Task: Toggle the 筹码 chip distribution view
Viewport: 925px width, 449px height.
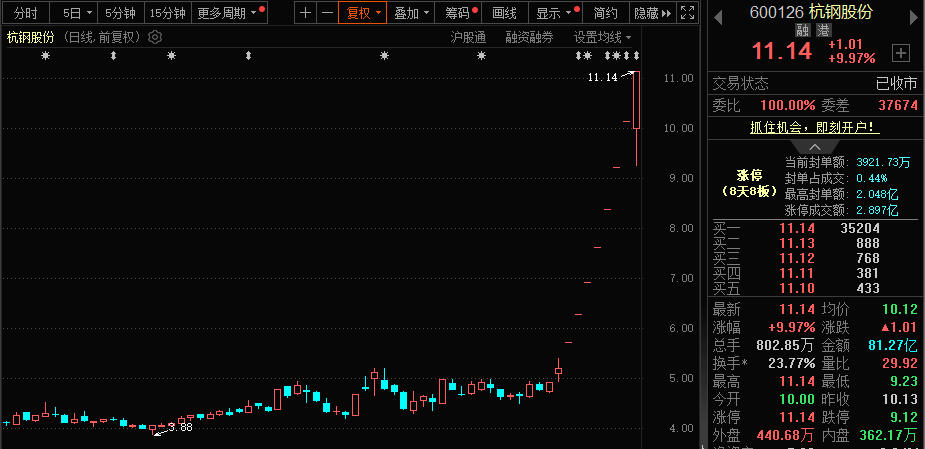Action: click(461, 13)
